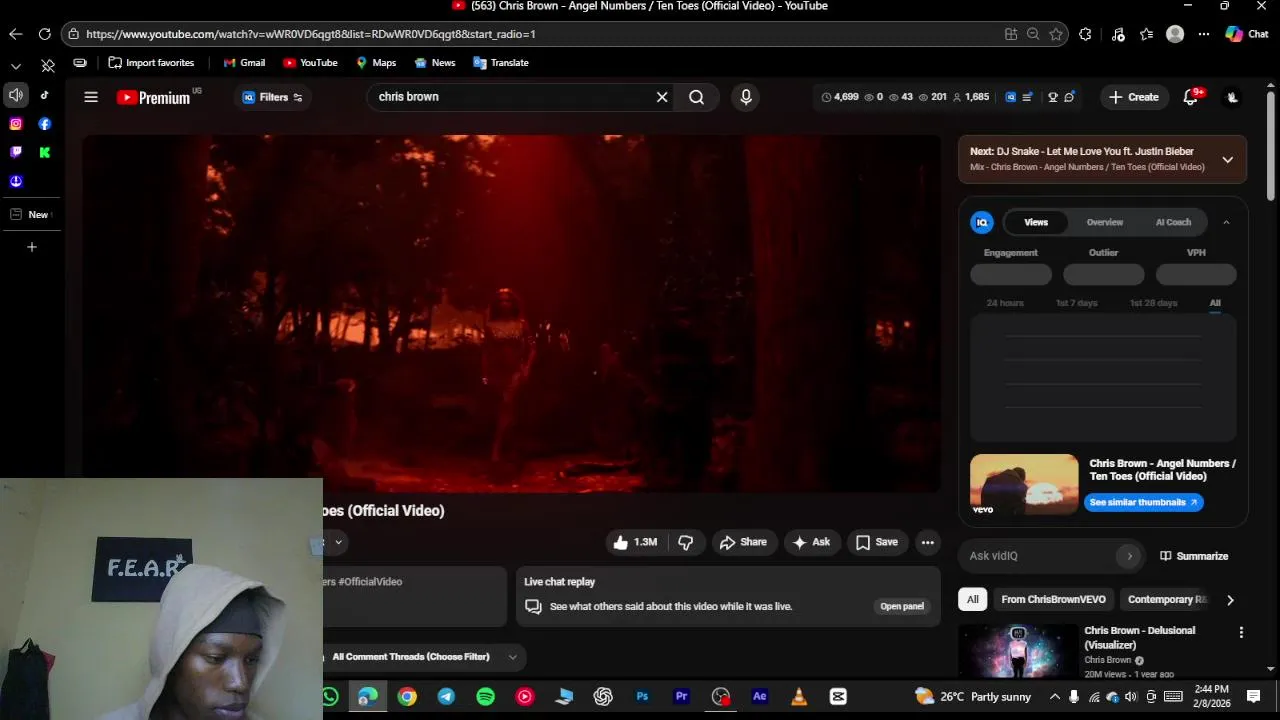Open more actions ellipsis below the video

pos(928,542)
